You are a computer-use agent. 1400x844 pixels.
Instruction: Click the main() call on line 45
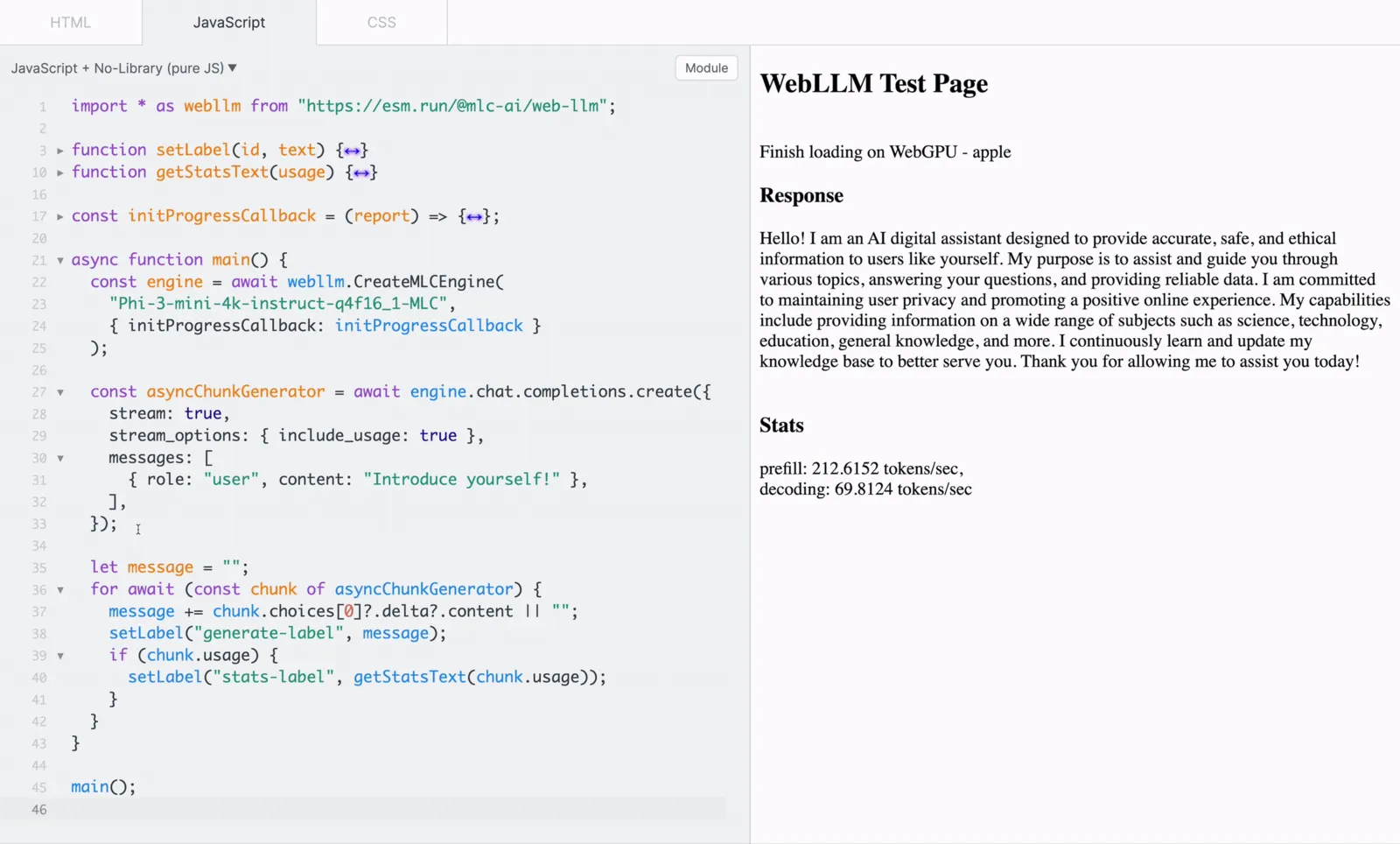tap(103, 787)
